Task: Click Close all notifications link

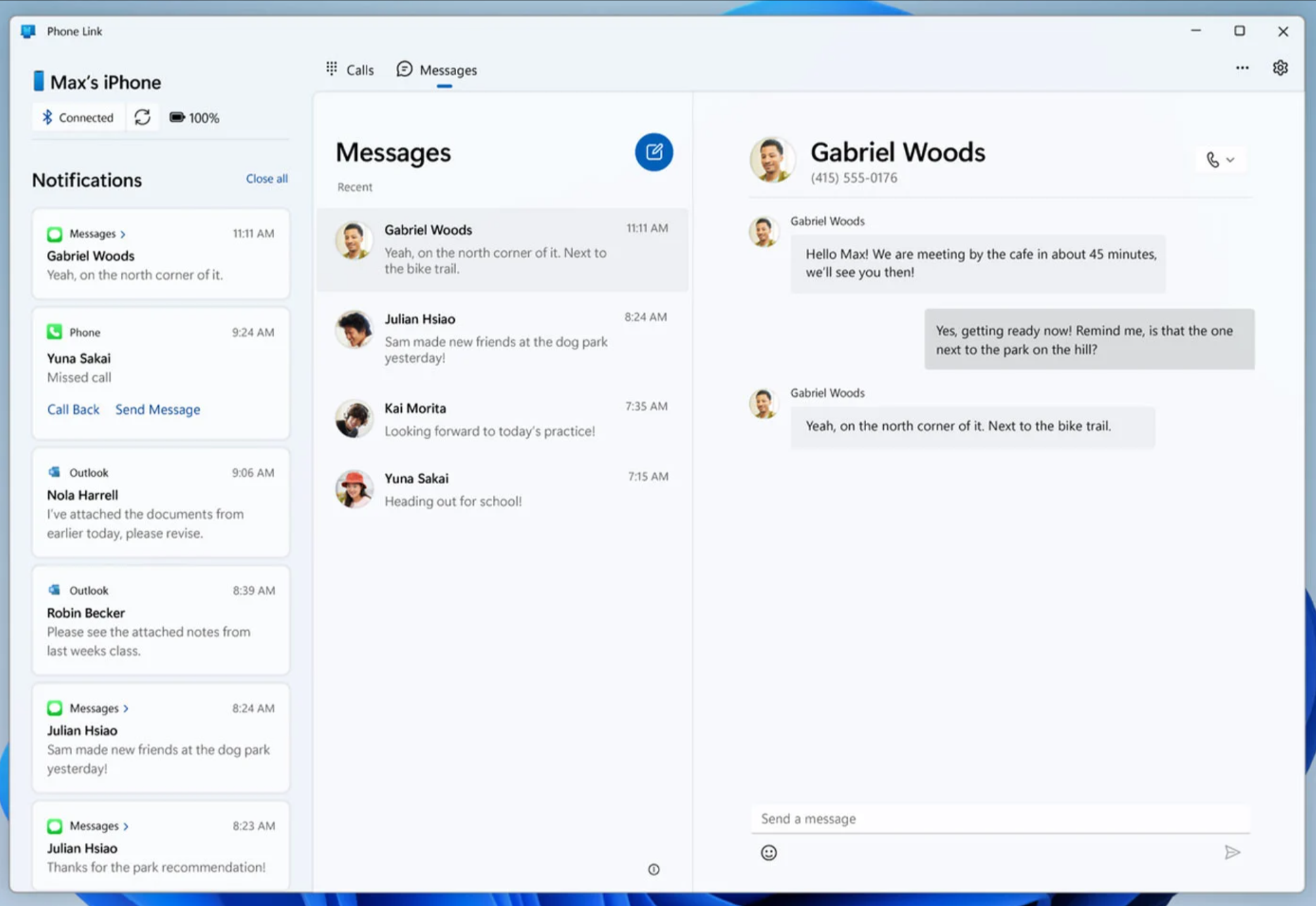Action: 266,178
